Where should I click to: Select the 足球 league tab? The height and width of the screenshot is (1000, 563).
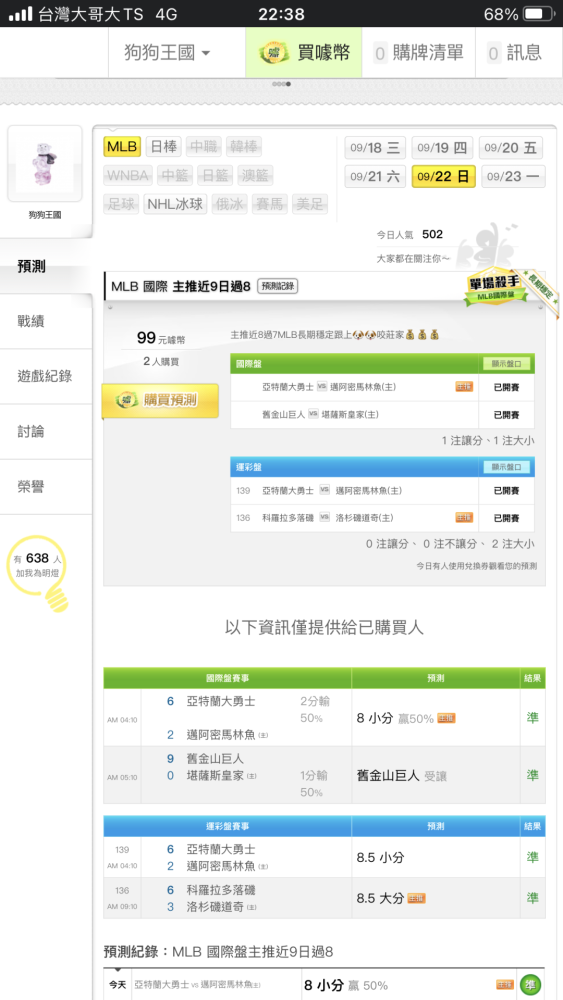121,204
